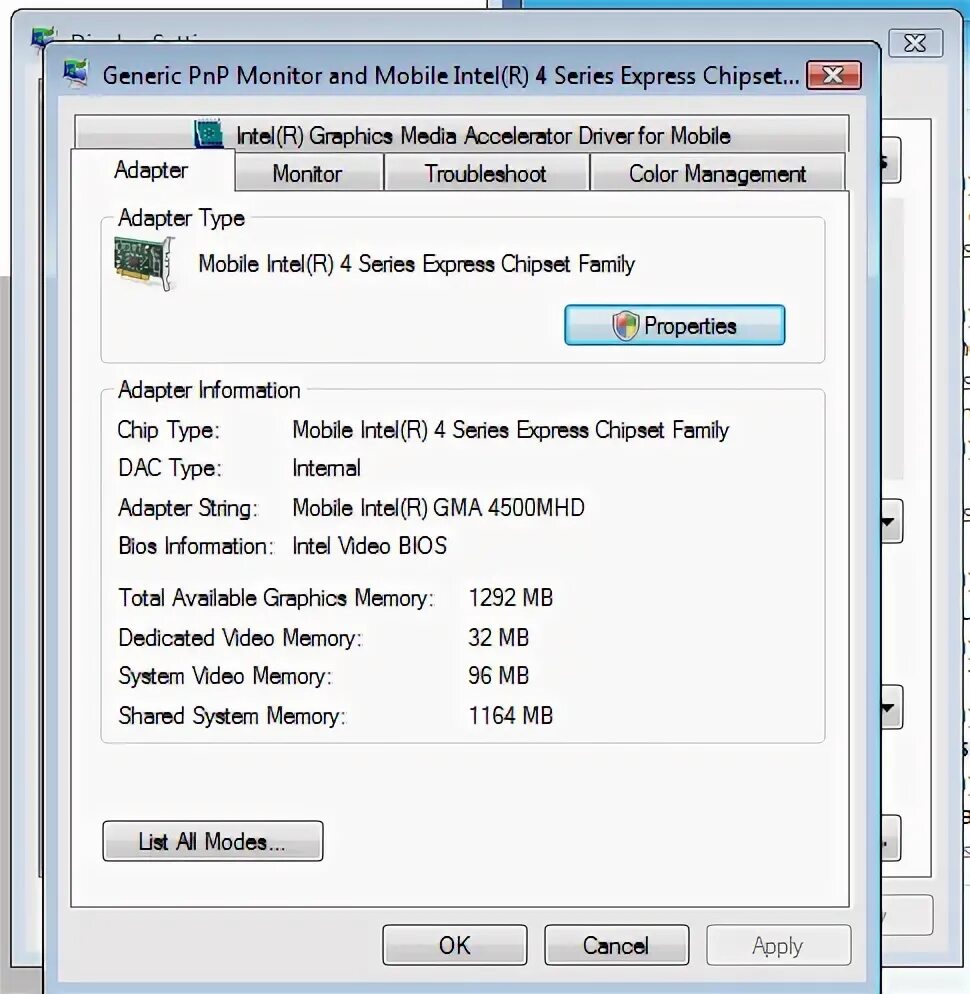
Task: Click the 'Adapter String:' label
Action: 188,508
